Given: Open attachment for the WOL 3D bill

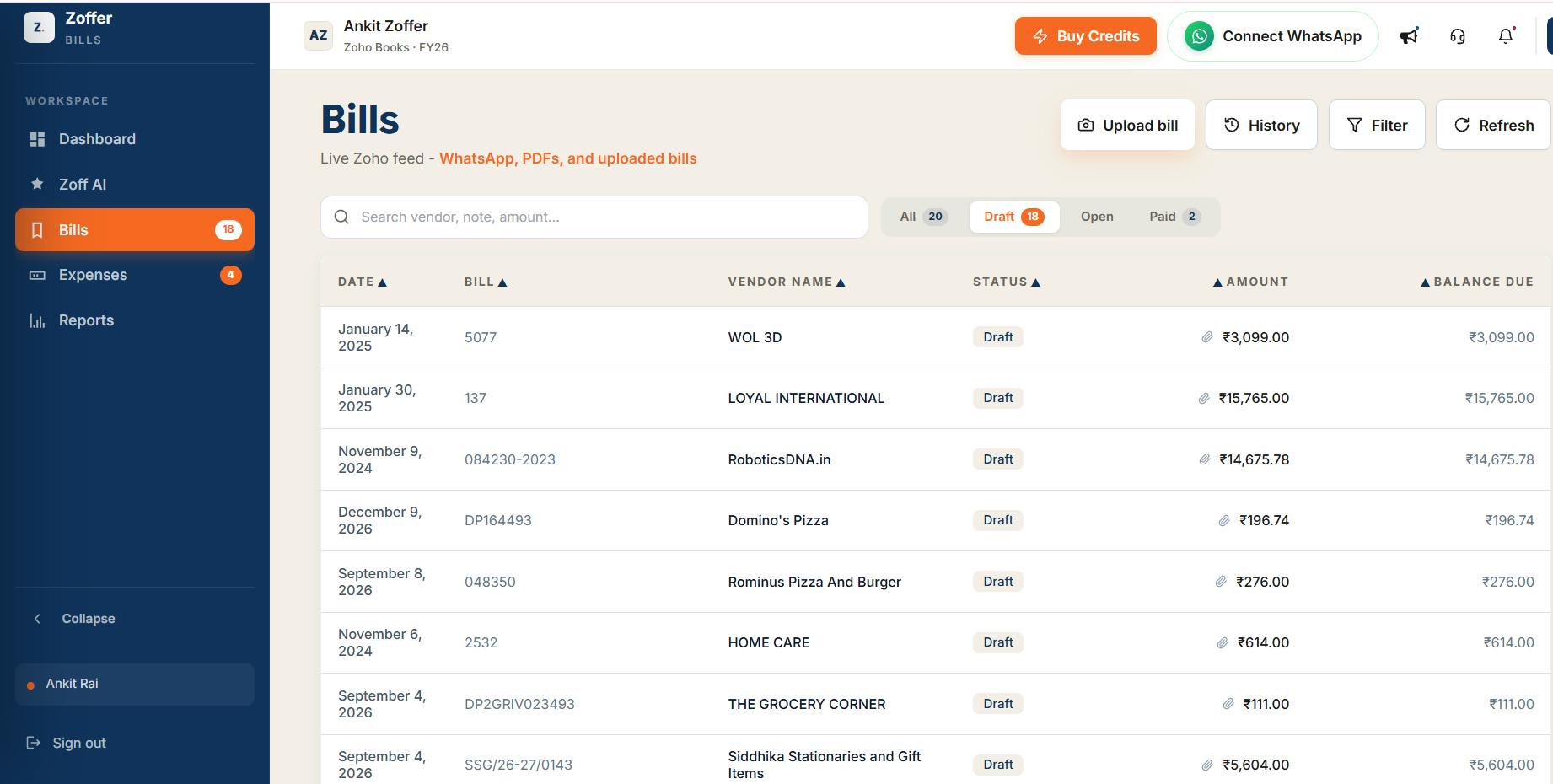Looking at the screenshot, I should tap(1207, 337).
